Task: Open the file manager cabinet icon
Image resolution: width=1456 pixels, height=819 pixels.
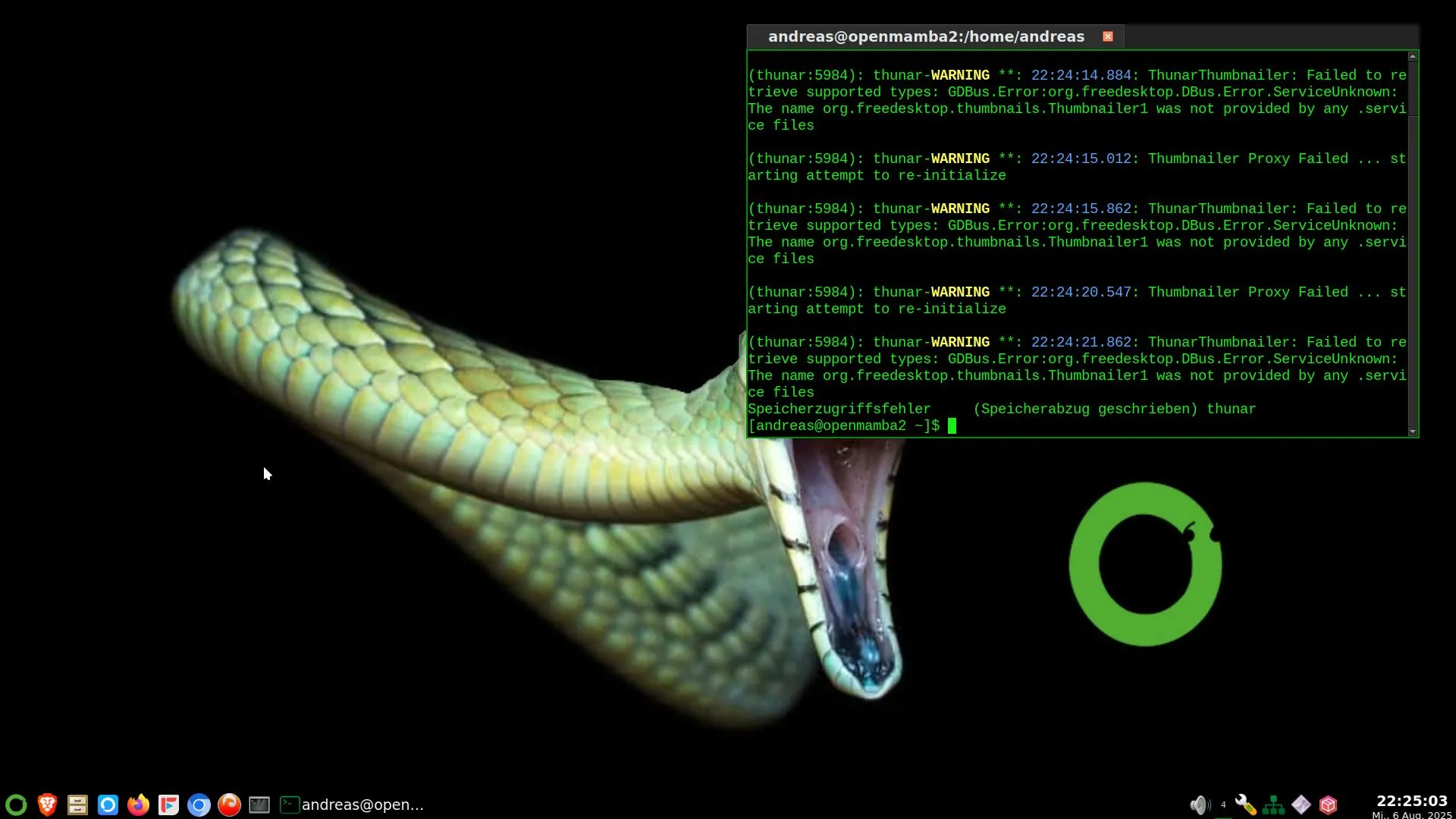Action: pos(77,805)
